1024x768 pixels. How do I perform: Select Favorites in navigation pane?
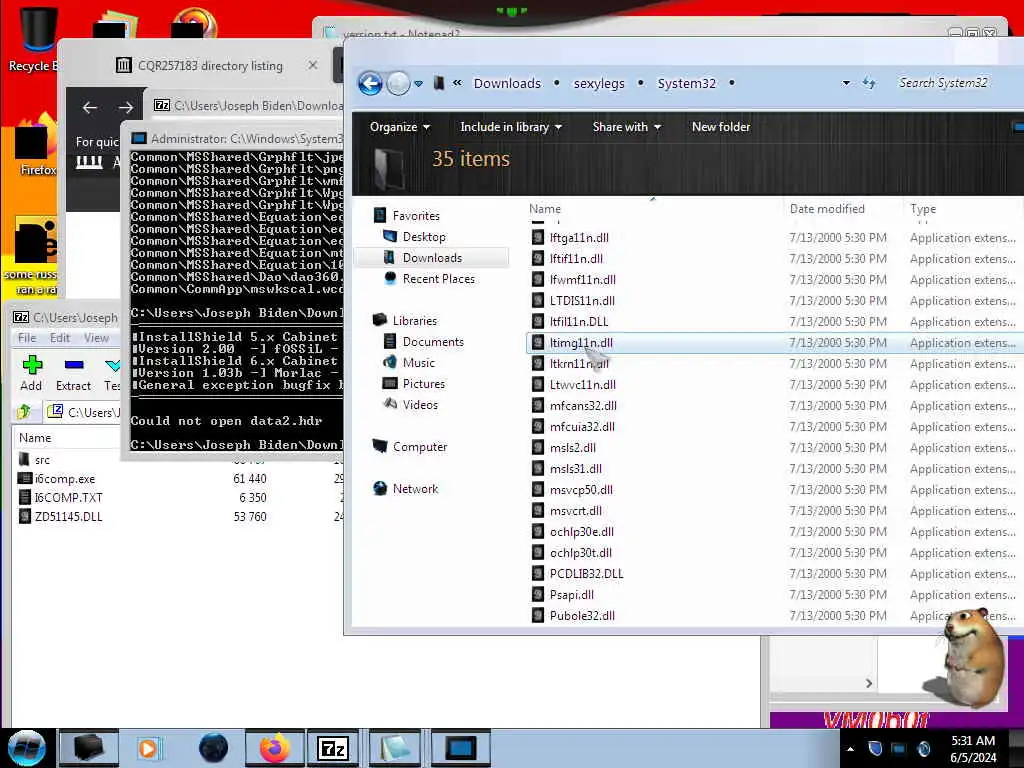[415, 216]
